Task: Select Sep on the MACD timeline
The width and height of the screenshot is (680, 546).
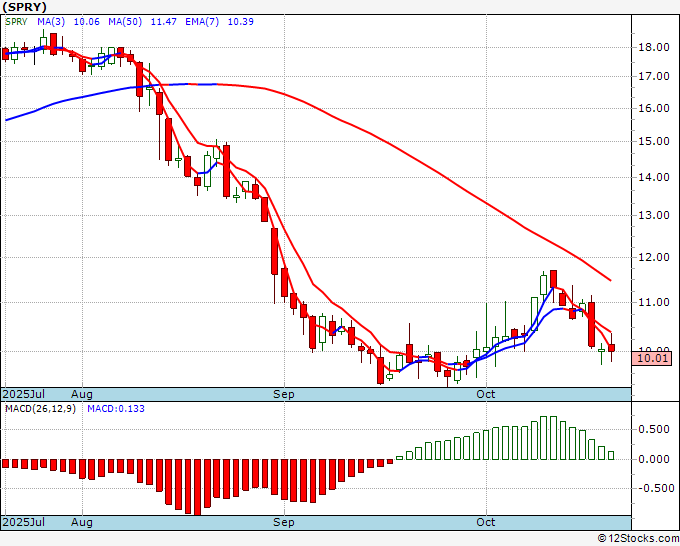Action: coord(284,522)
